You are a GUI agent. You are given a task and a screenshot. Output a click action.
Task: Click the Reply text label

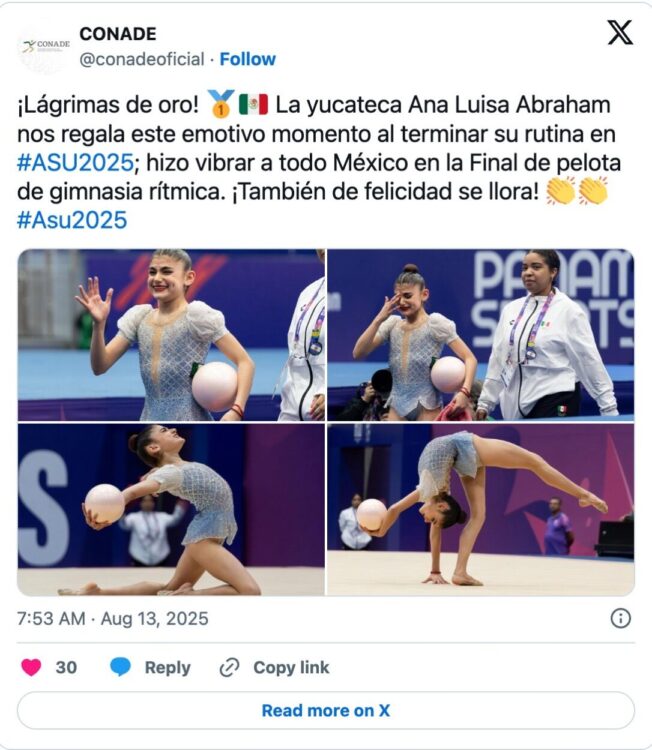(167, 667)
